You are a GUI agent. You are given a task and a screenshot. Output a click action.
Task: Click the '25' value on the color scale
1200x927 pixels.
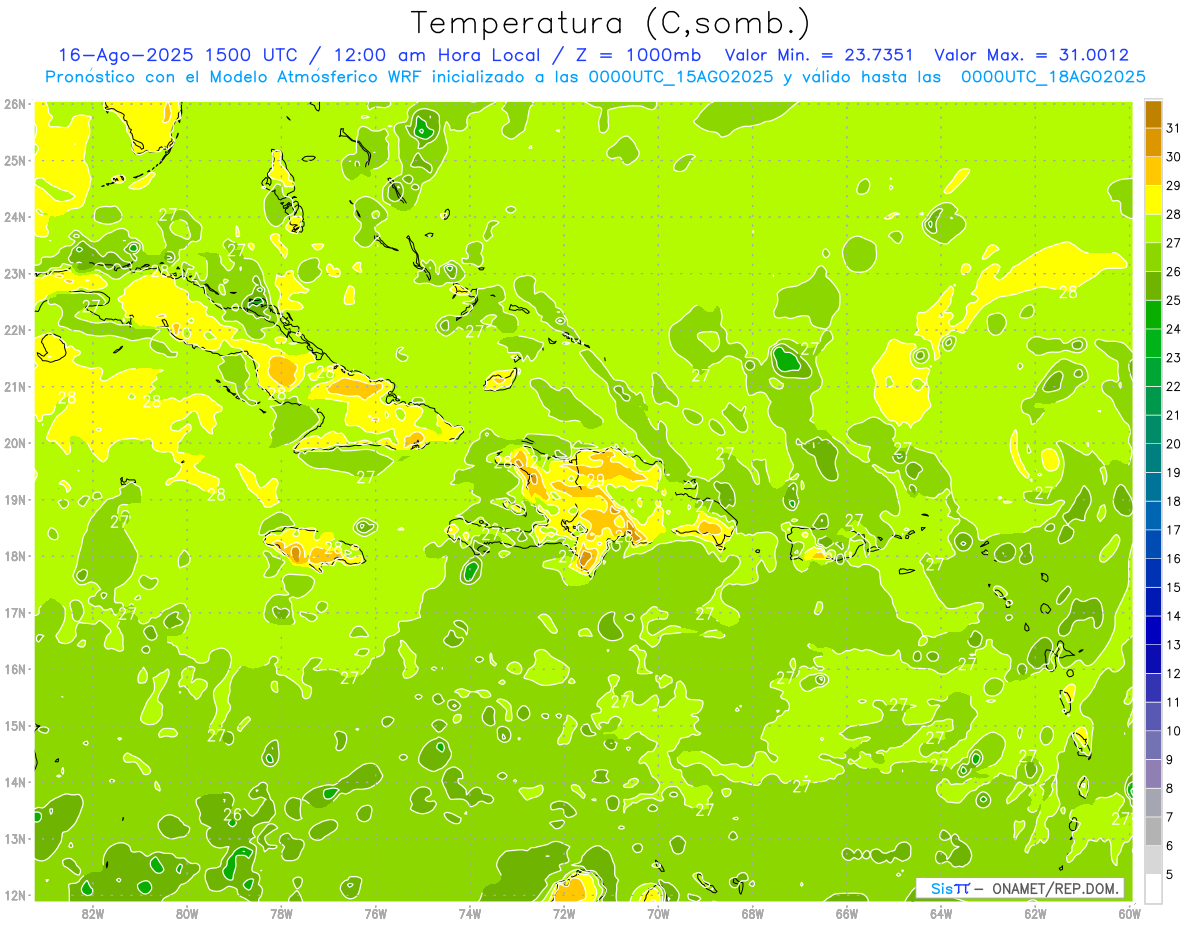tap(1174, 300)
